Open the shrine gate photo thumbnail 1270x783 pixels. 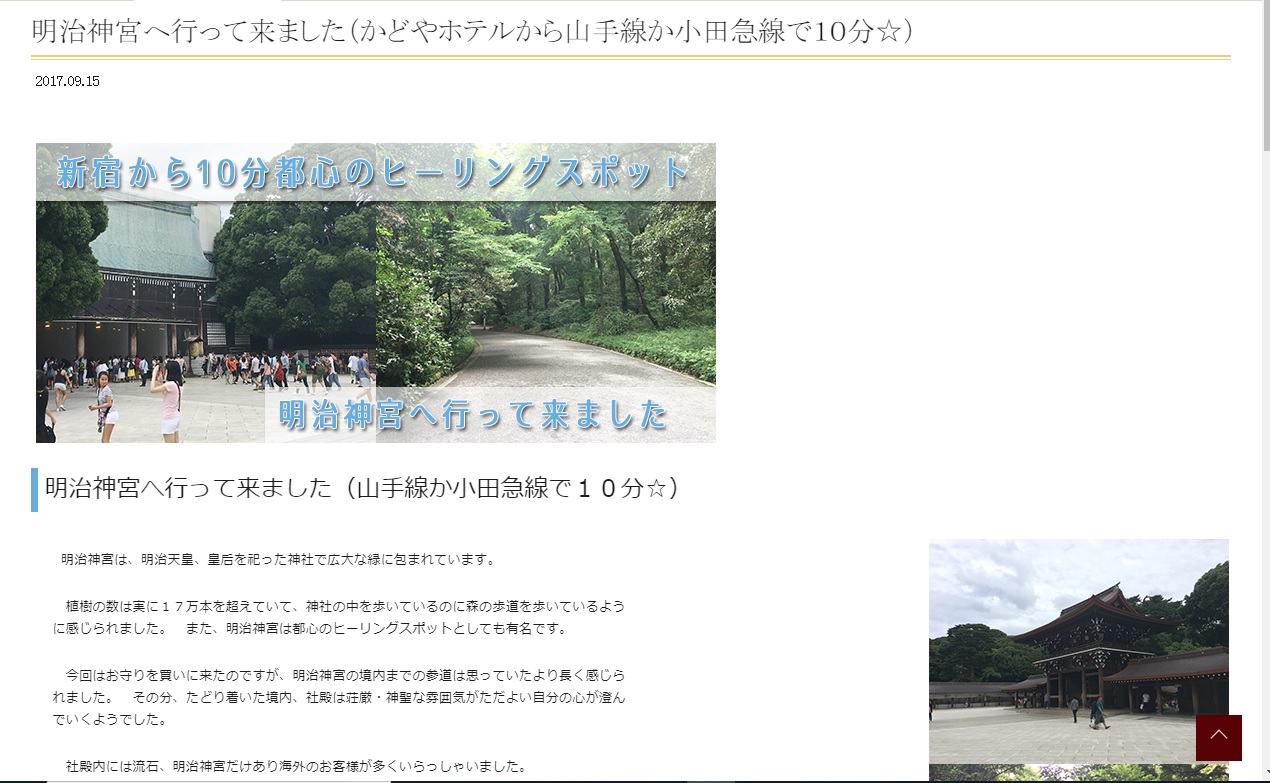click(x=1079, y=652)
